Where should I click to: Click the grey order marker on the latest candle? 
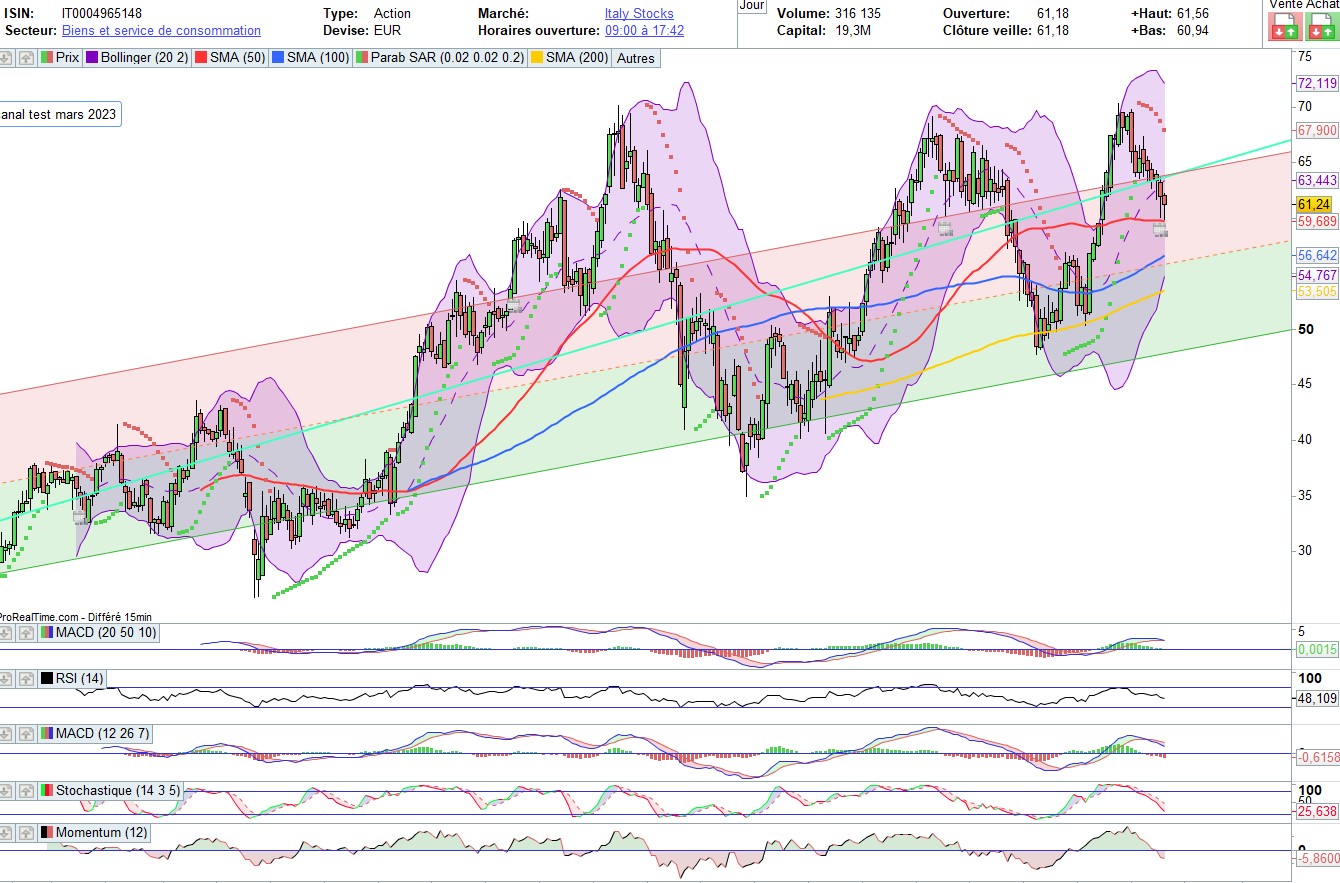click(x=1159, y=230)
